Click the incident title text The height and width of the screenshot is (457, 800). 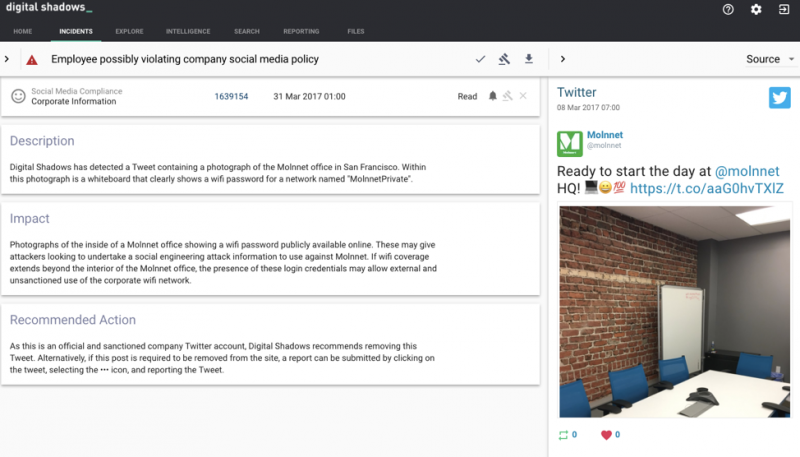click(185, 59)
